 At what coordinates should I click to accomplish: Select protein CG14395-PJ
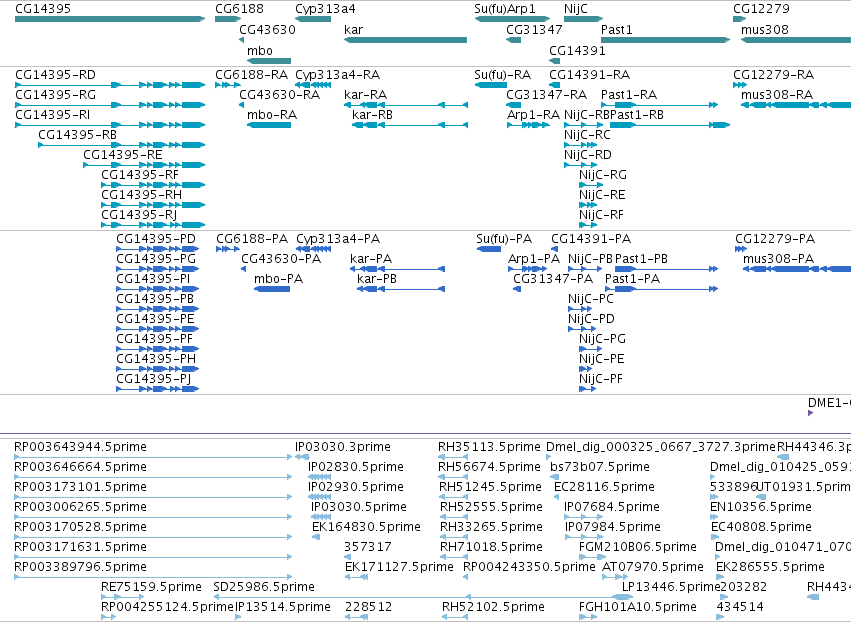(157, 389)
